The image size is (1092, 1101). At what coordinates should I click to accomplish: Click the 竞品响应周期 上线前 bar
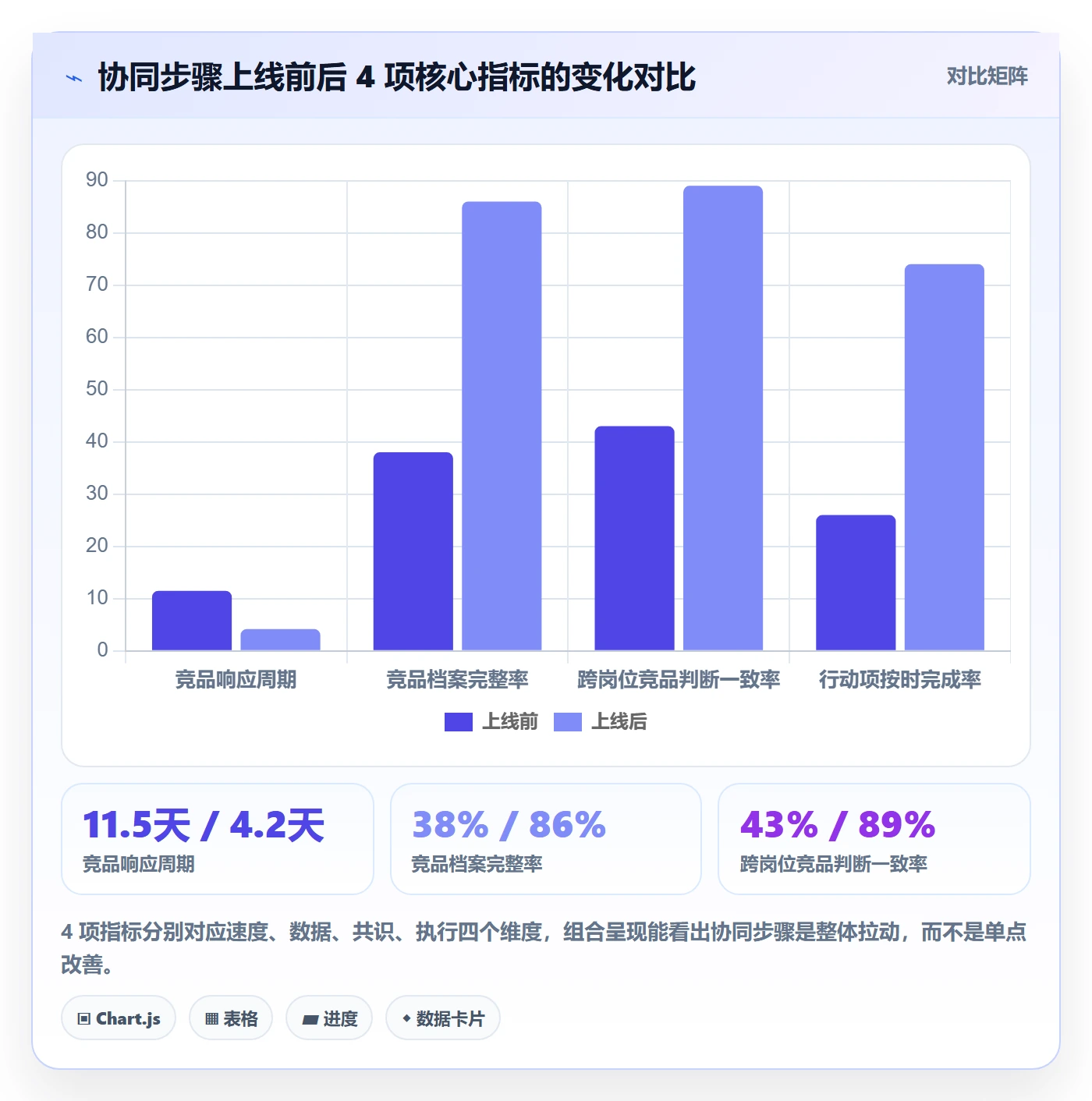click(192, 621)
